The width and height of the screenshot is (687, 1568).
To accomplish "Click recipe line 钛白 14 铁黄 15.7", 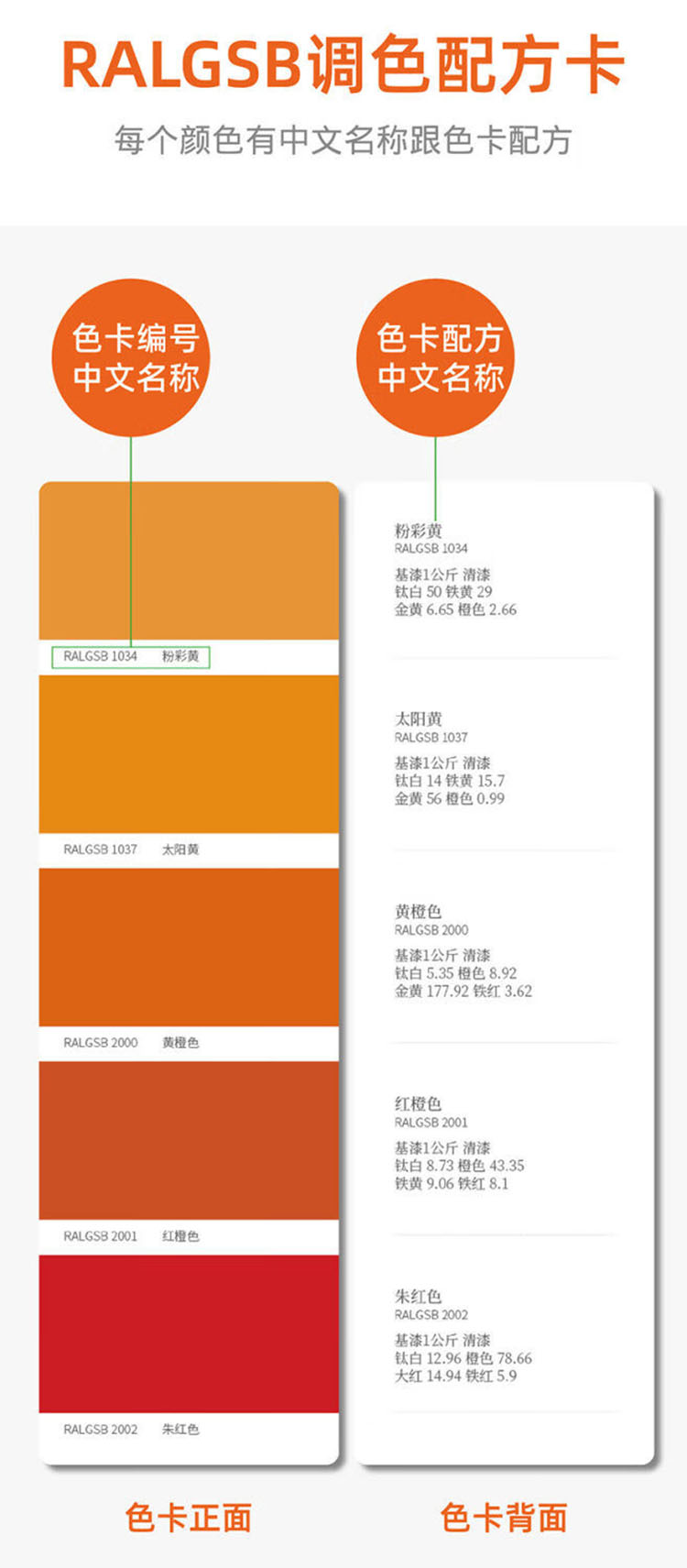I will tap(450, 781).
